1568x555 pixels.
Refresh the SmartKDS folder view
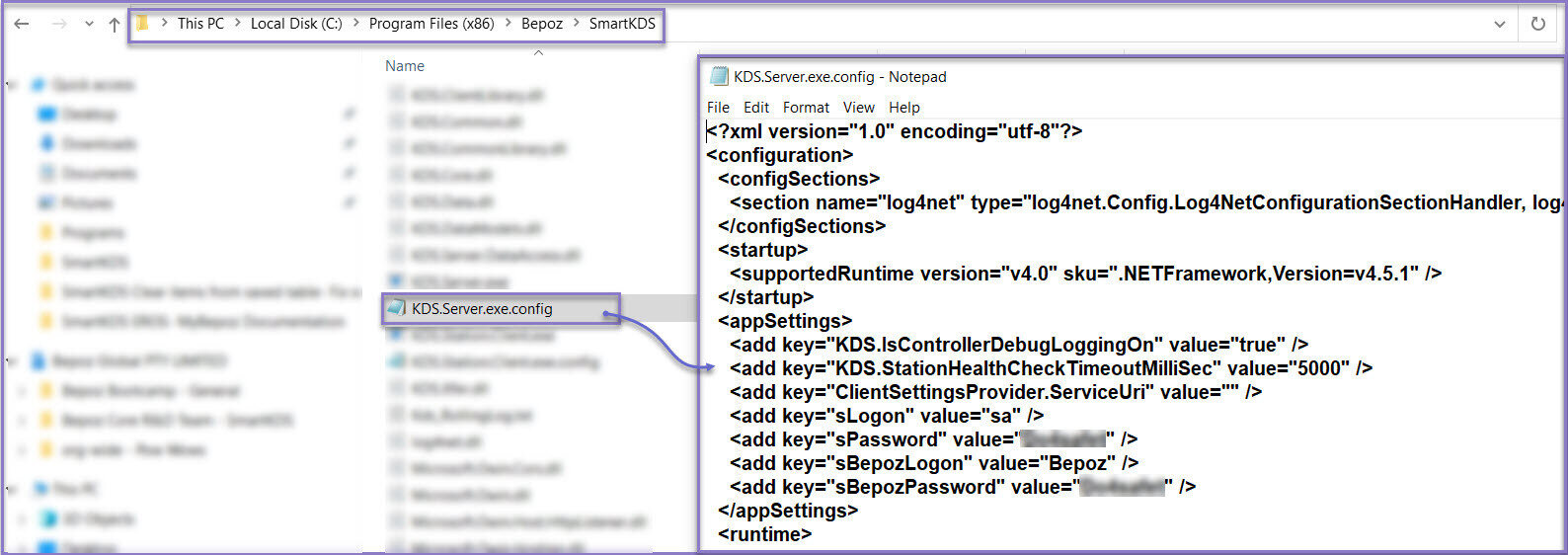pyautogui.click(x=1538, y=24)
